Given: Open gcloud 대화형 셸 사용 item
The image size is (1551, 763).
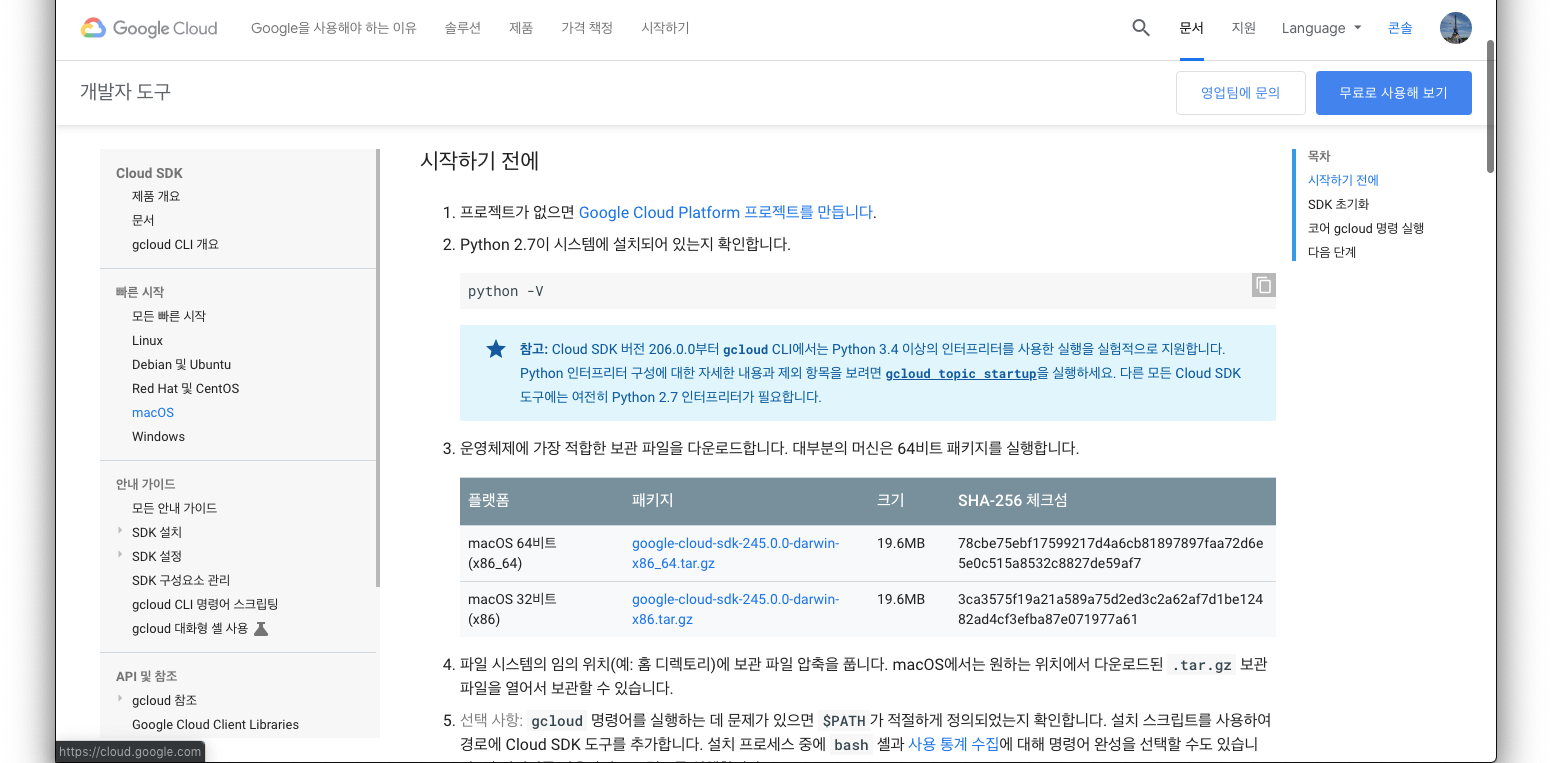Looking at the screenshot, I should tap(190, 628).
